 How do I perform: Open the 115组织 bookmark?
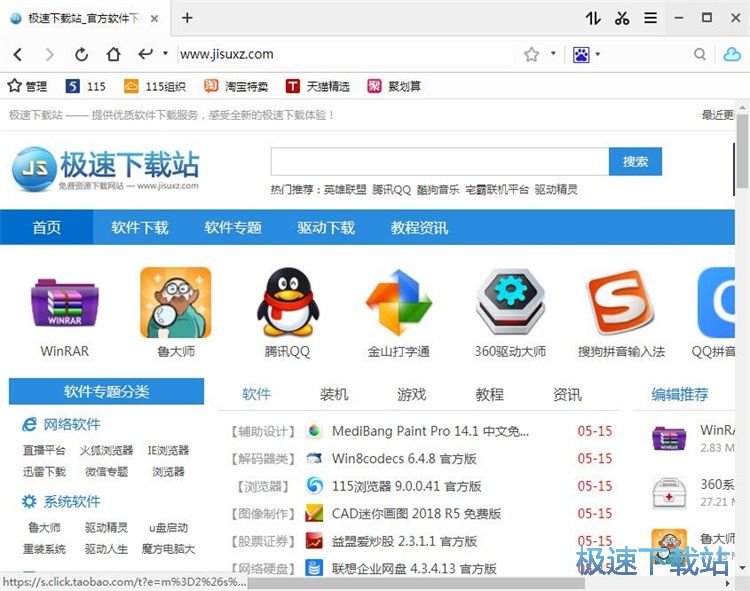[154, 86]
